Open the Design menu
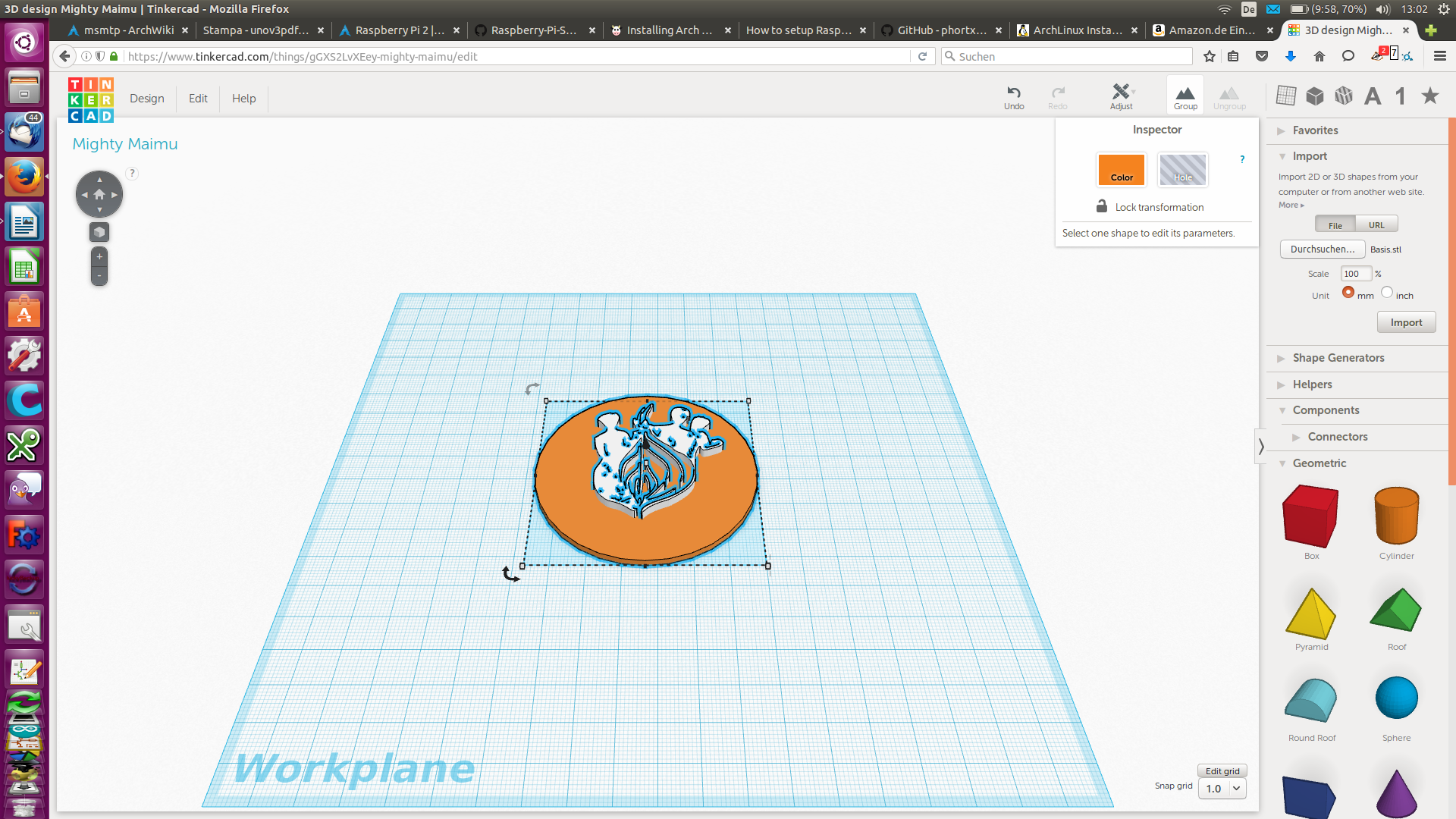The height and width of the screenshot is (819, 1456). pyautogui.click(x=146, y=99)
